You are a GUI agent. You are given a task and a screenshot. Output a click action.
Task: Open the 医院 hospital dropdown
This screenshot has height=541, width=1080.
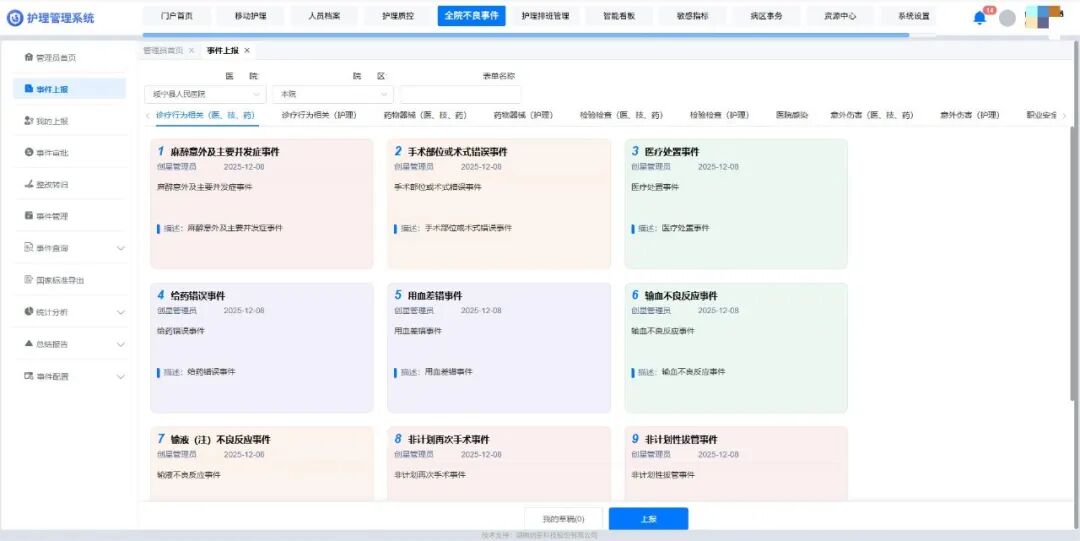pyautogui.click(x=205, y=94)
